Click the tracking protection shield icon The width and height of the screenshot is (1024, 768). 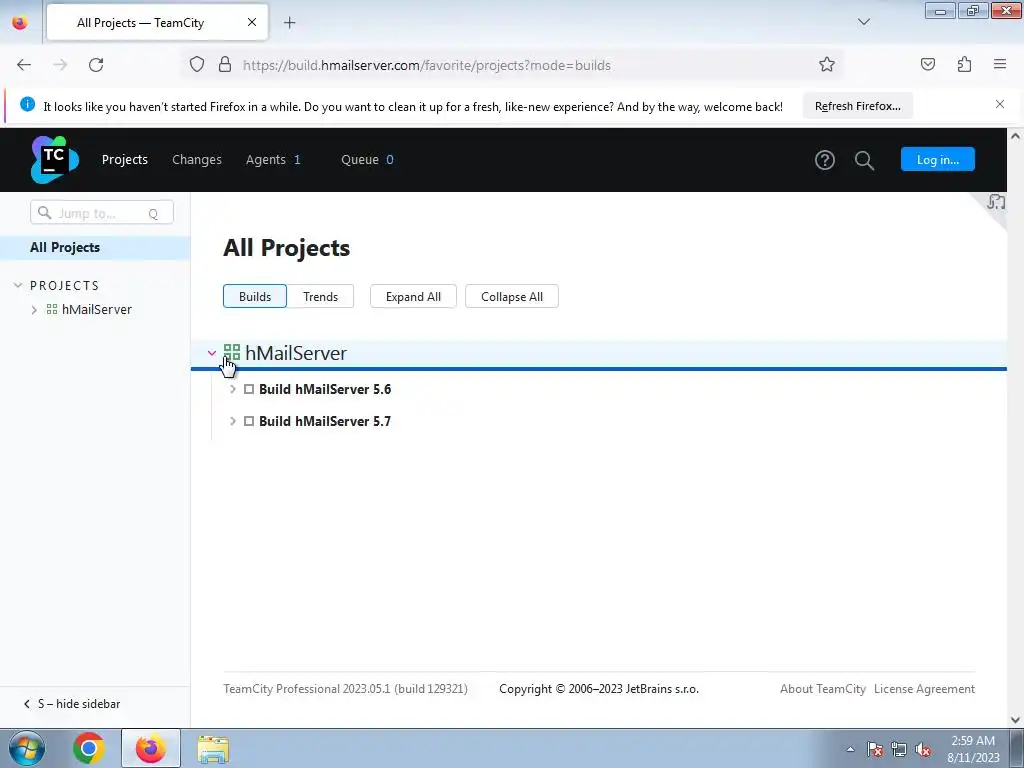tap(197, 65)
